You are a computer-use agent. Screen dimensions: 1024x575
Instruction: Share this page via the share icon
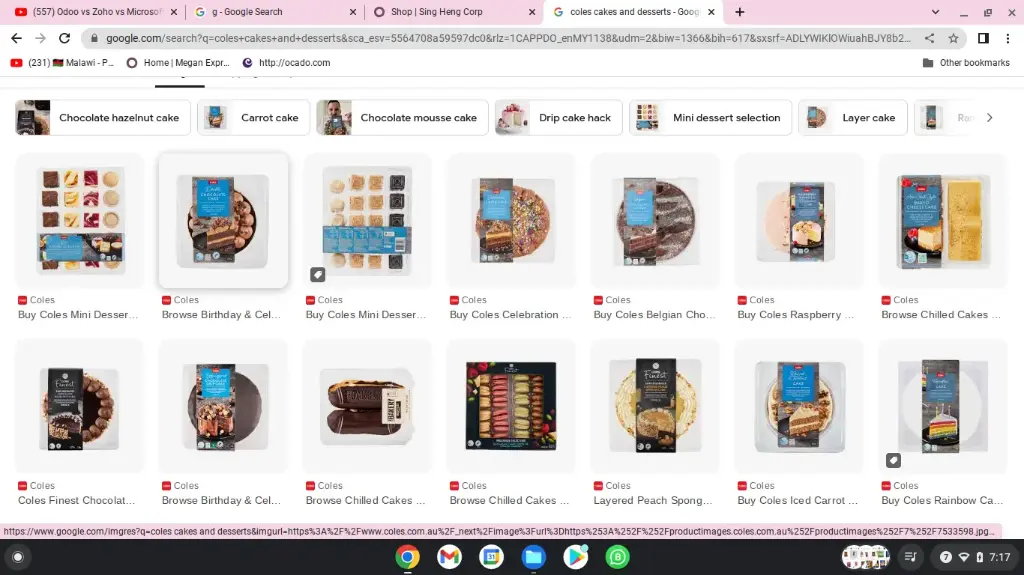(x=929, y=39)
